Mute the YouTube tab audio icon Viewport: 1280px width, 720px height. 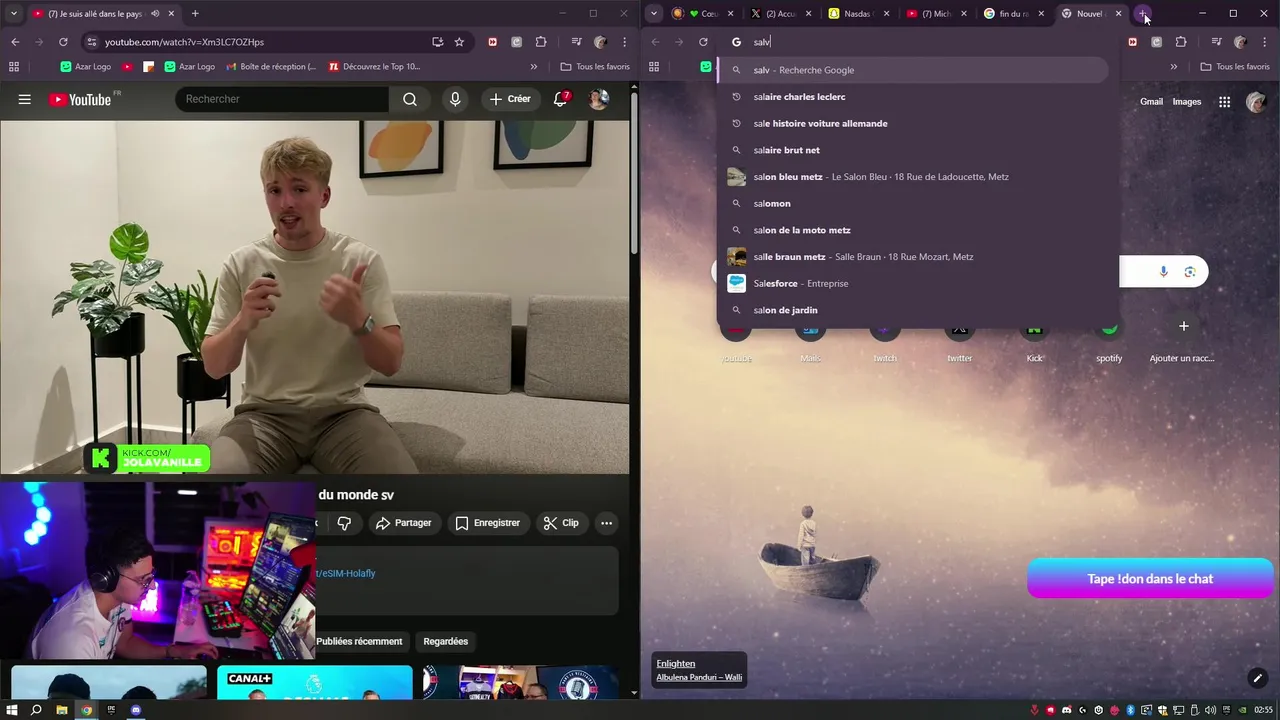click(x=155, y=14)
